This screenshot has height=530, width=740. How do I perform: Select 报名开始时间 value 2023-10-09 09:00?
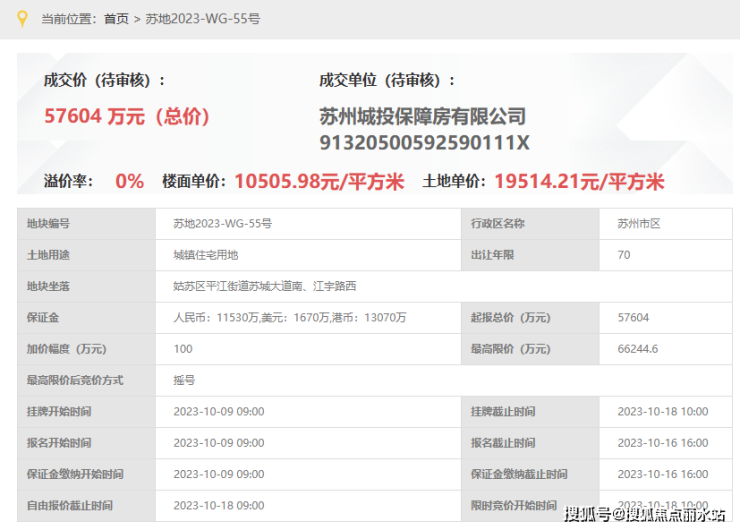point(219,443)
